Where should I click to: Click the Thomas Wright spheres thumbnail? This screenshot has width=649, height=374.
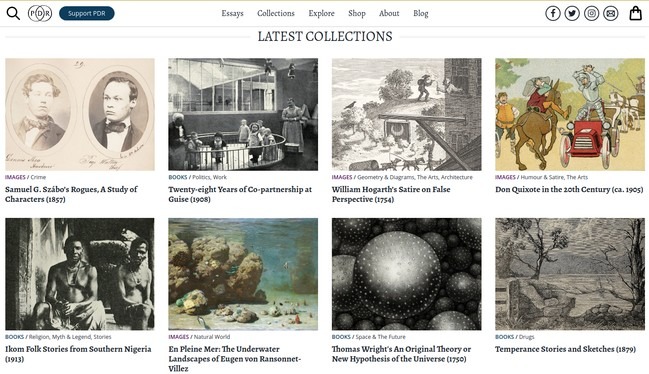(406, 274)
